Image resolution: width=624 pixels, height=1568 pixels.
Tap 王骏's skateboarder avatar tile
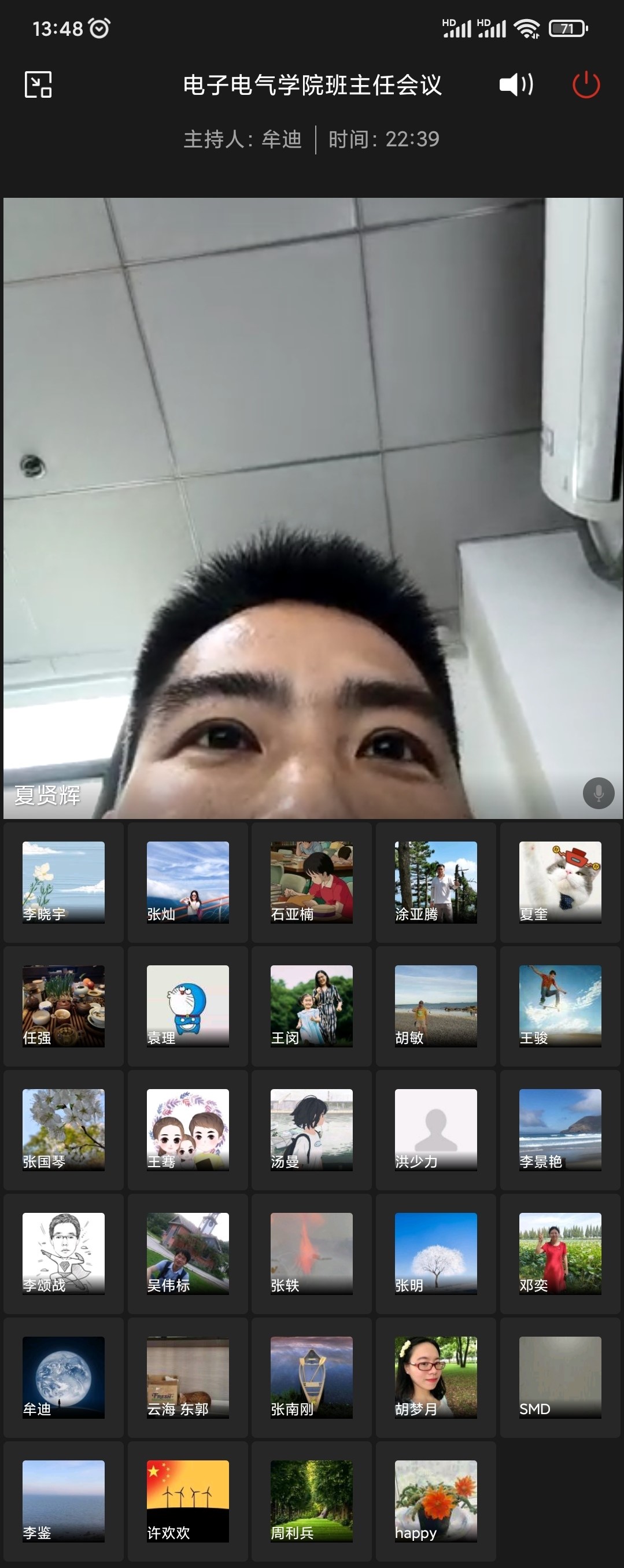559,1006
